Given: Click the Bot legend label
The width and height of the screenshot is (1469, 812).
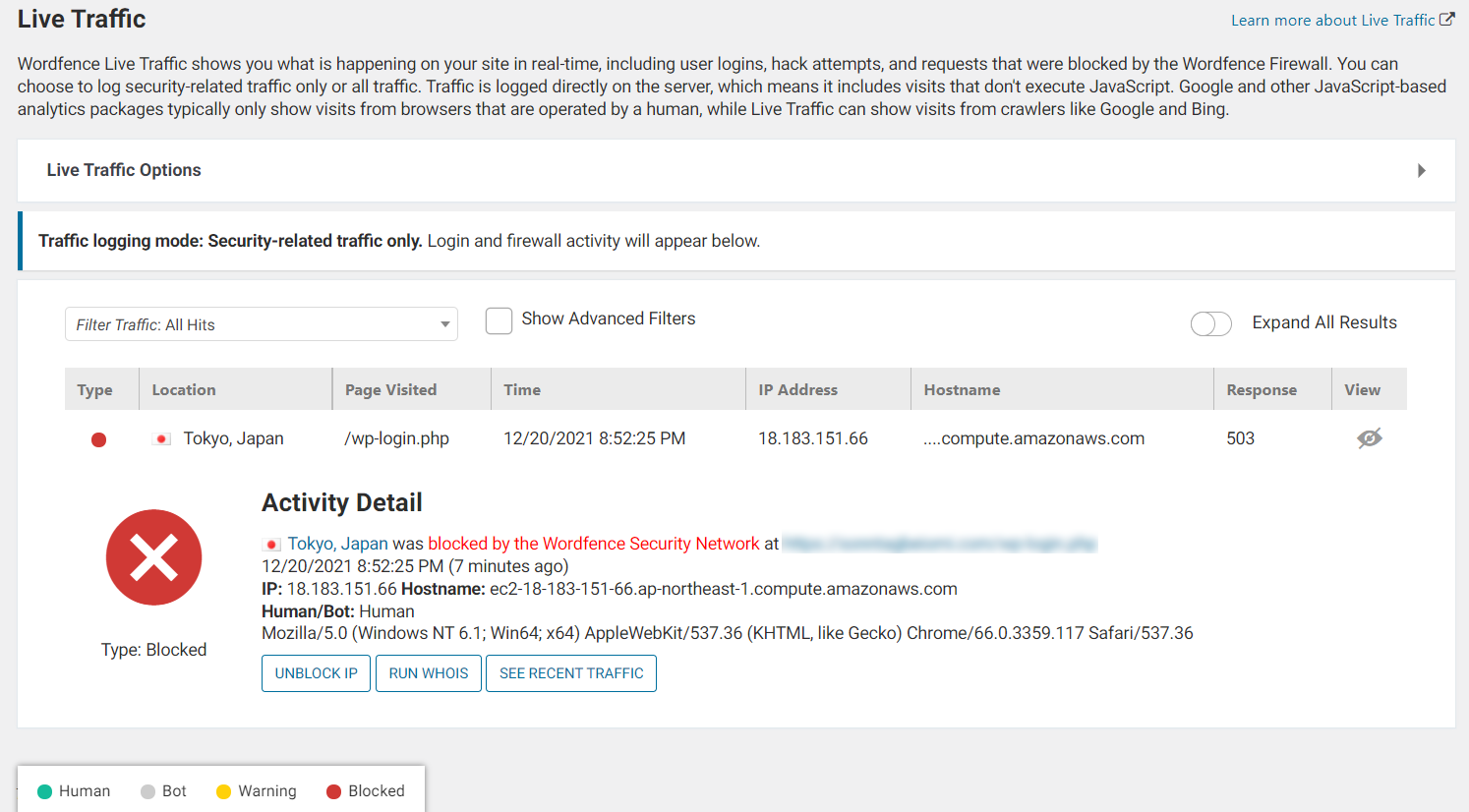Looking at the screenshot, I should 174,791.
